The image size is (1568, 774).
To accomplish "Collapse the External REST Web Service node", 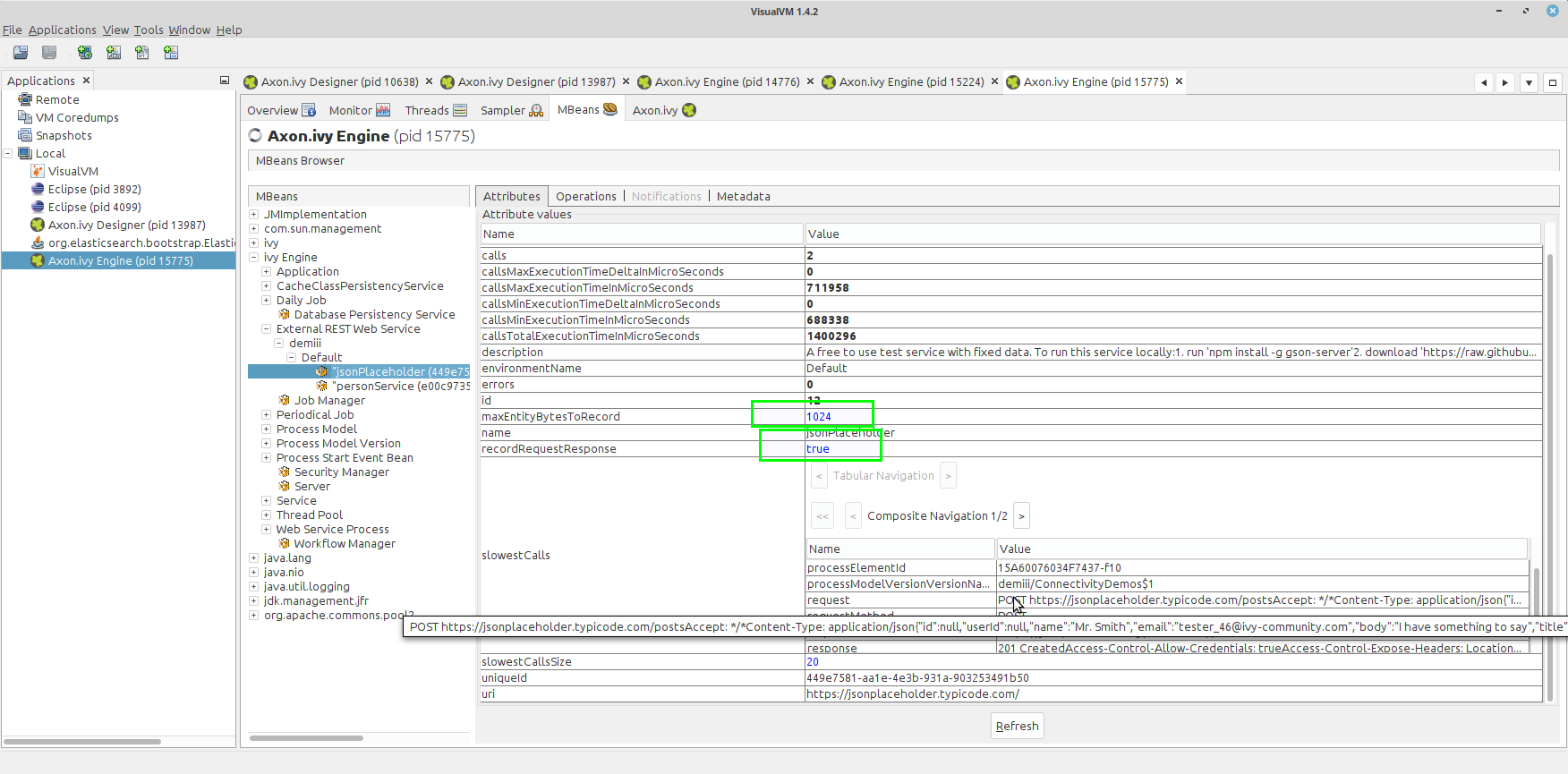I will point(267,328).
